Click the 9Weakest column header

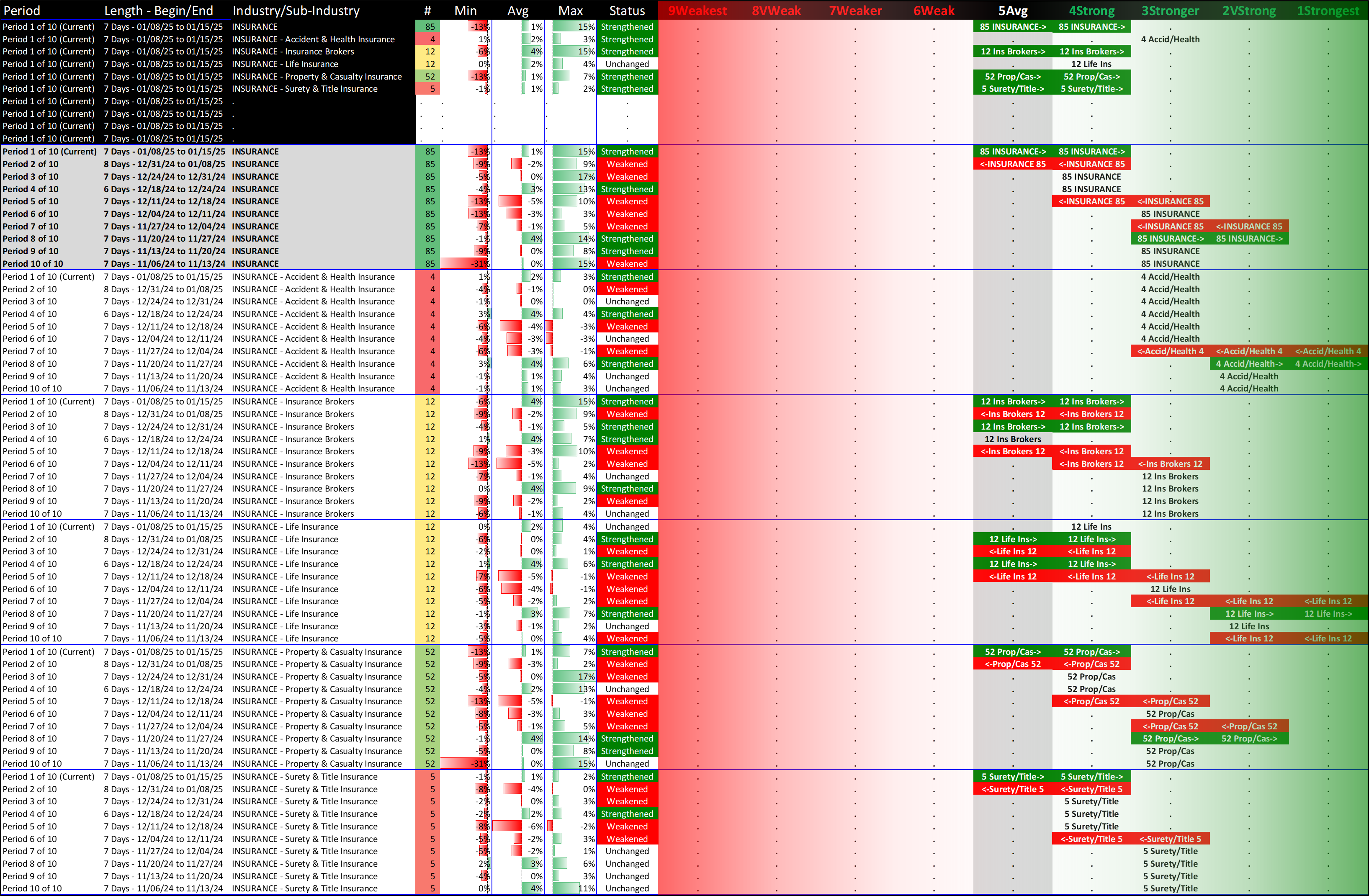pos(697,10)
